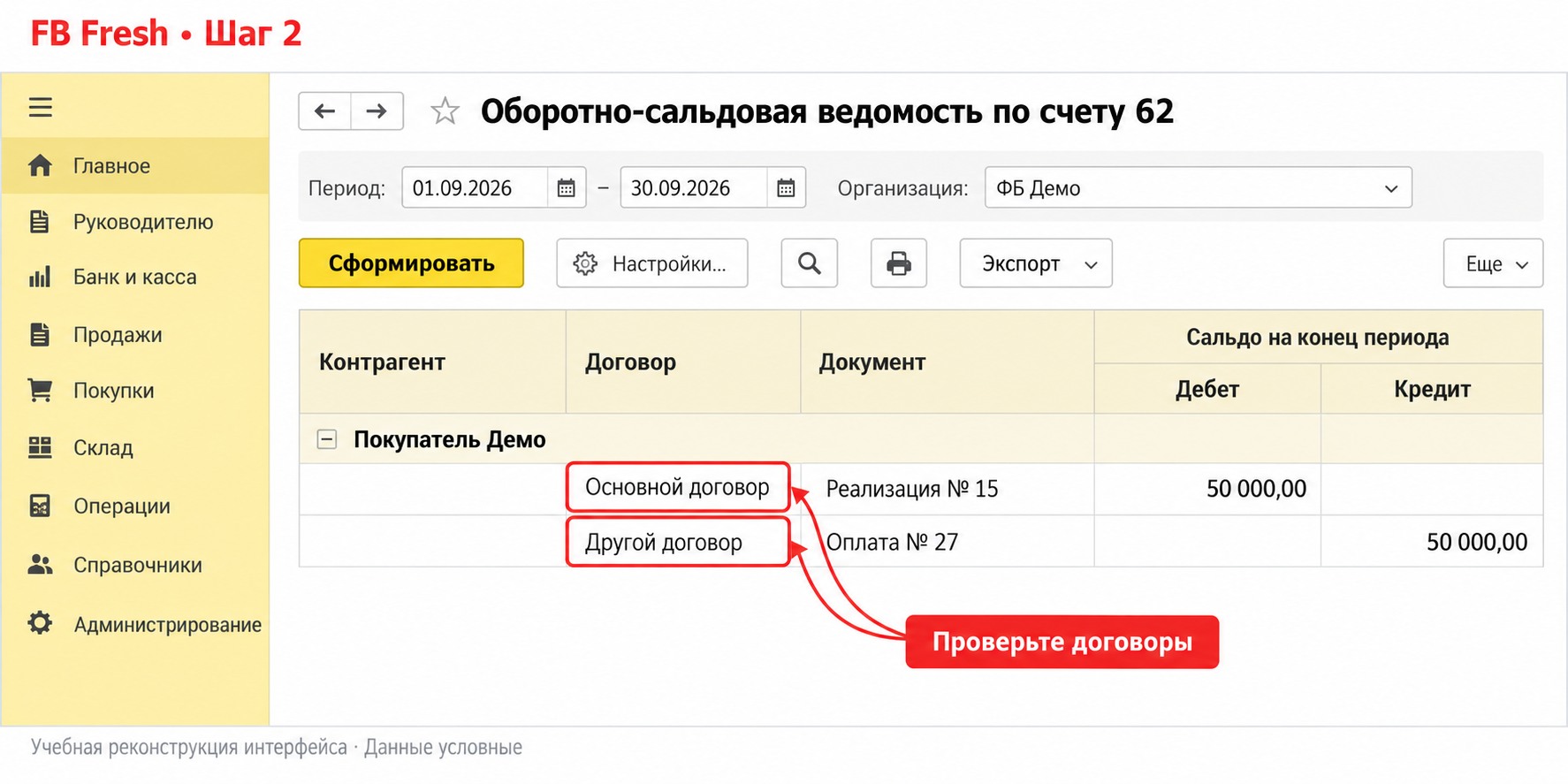Image resolution: width=1568 pixels, height=784 pixels.
Task: Go back with the left arrow
Action: [325, 111]
